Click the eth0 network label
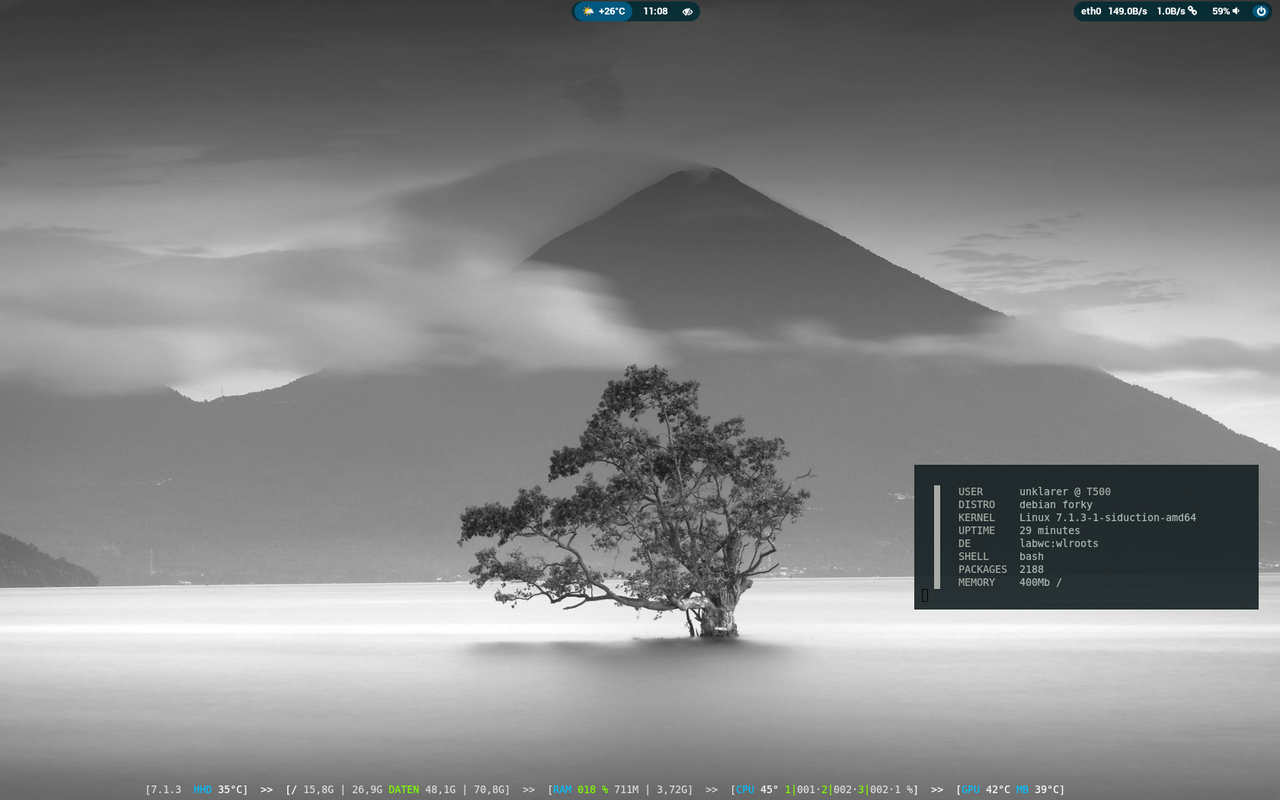Viewport: 1280px width, 800px height. coord(1090,11)
